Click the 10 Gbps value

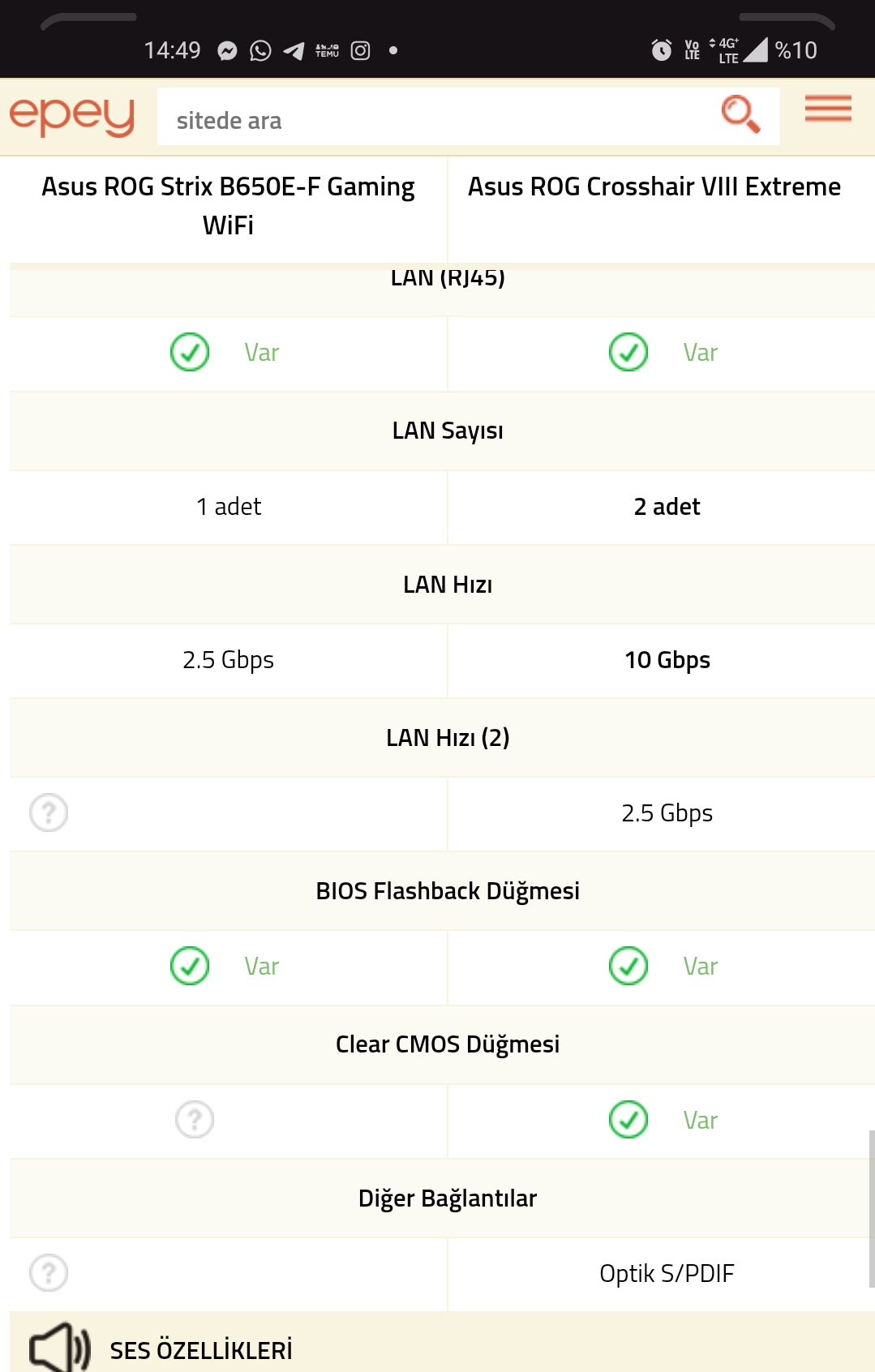point(667,660)
